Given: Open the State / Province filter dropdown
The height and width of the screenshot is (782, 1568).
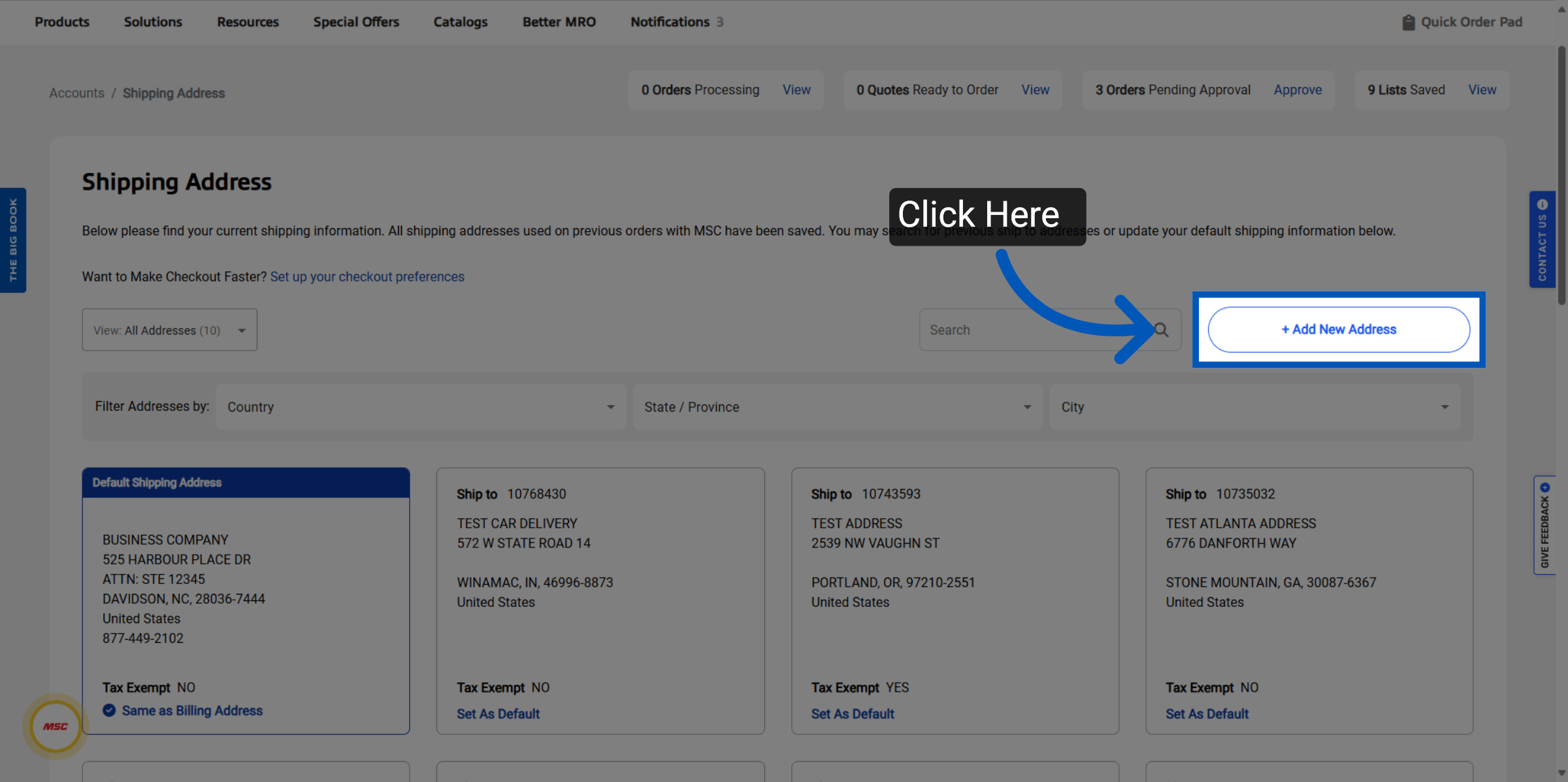Looking at the screenshot, I should click(x=838, y=407).
